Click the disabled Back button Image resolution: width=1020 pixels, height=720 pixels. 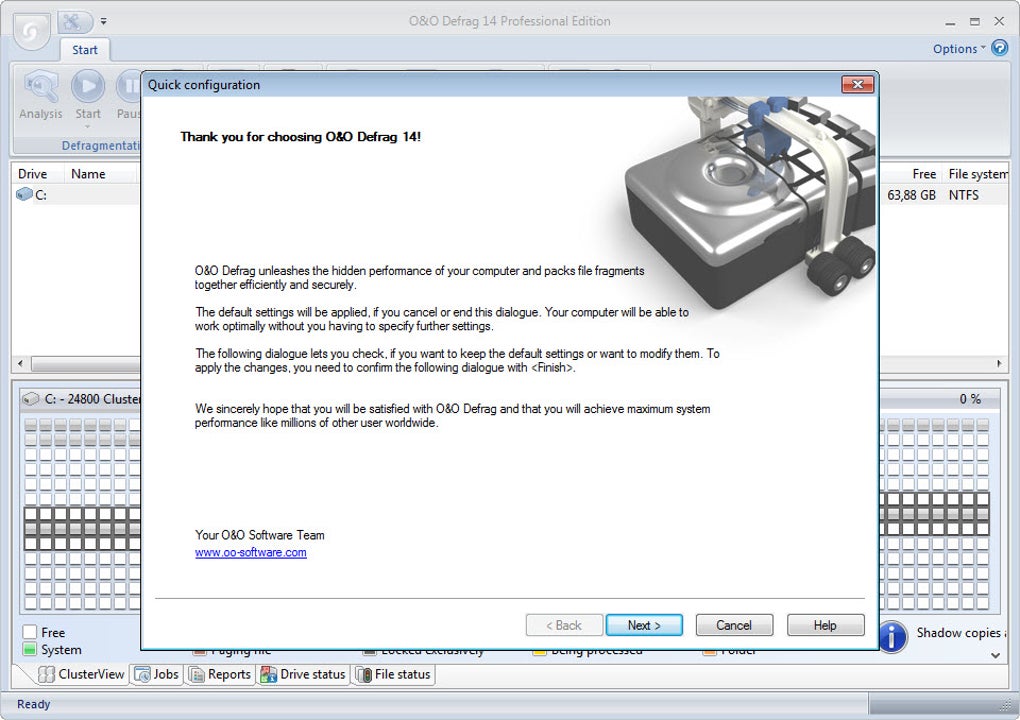click(564, 625)
